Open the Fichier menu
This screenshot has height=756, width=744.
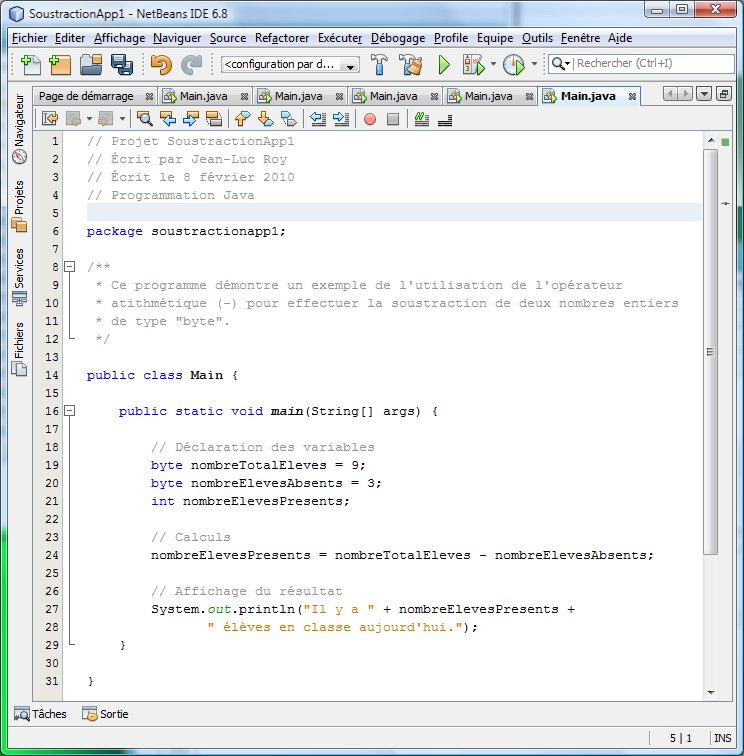tap(29, 38)
